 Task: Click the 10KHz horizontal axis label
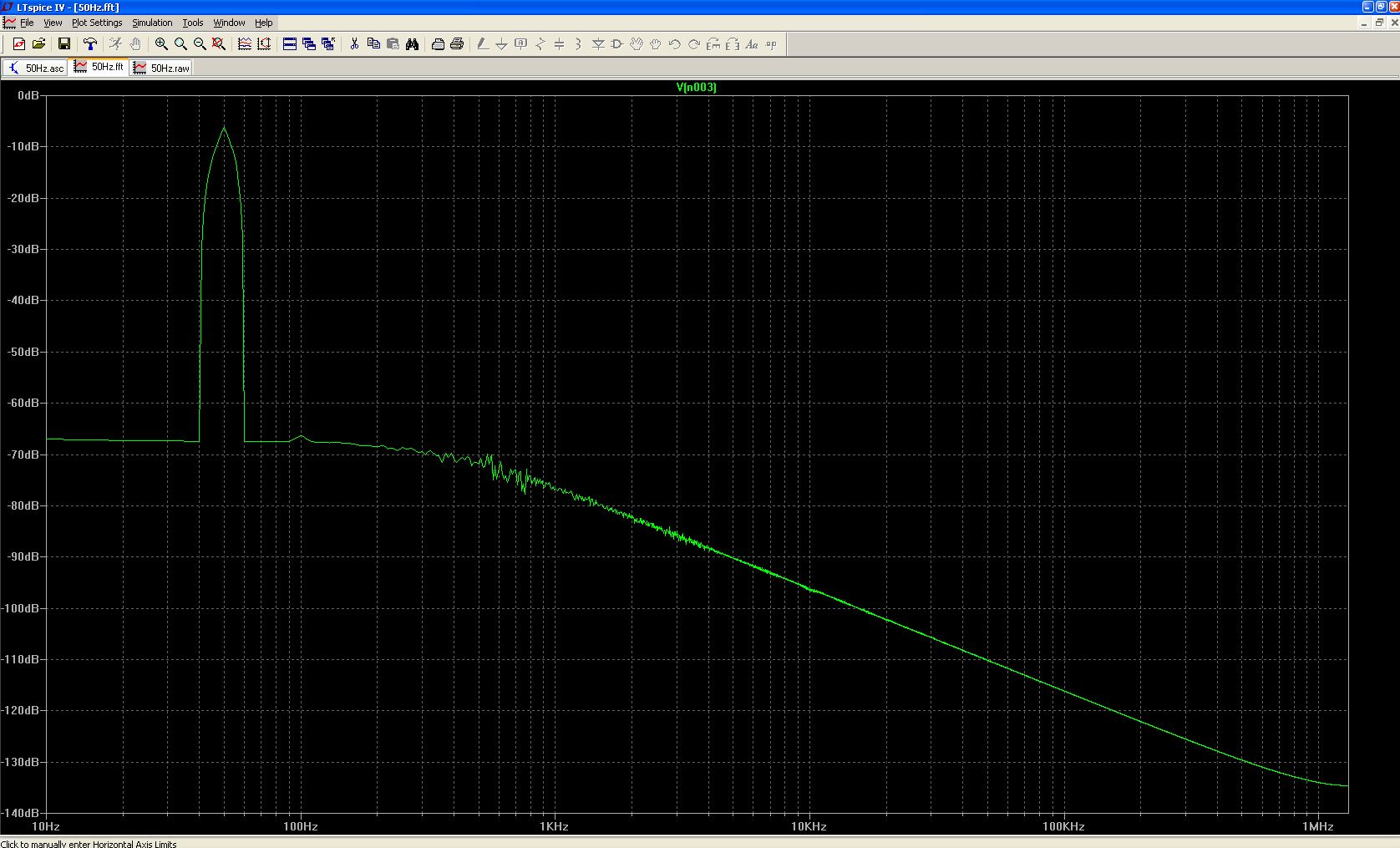point(809,826)
